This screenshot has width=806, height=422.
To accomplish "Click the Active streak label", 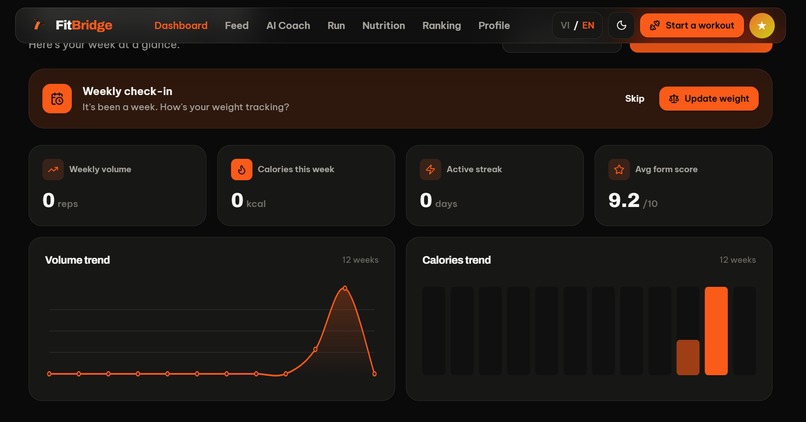I will [x=474, y=169].
